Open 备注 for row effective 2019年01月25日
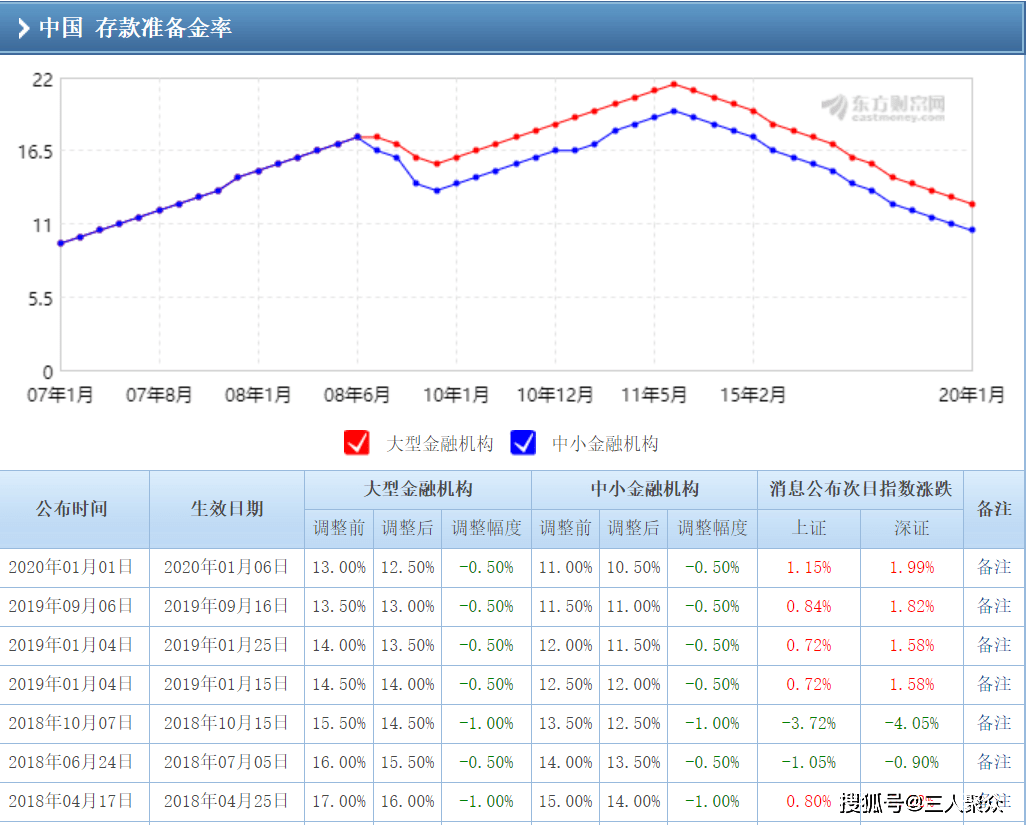The height and width of the screenshot is (825, 1026). pos(994,645)
